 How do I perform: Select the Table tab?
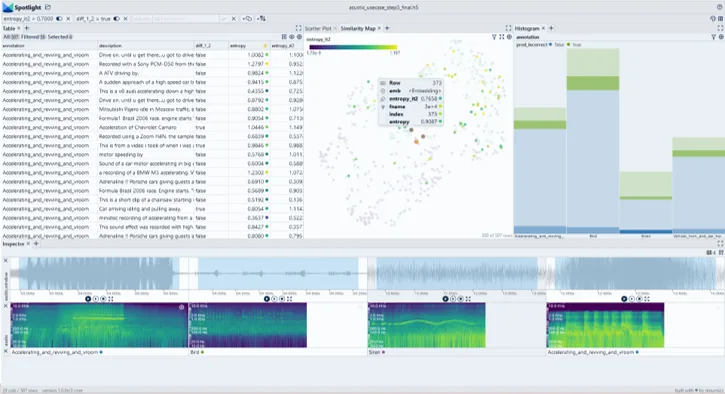pyautogui.click(x=9, y=28)
